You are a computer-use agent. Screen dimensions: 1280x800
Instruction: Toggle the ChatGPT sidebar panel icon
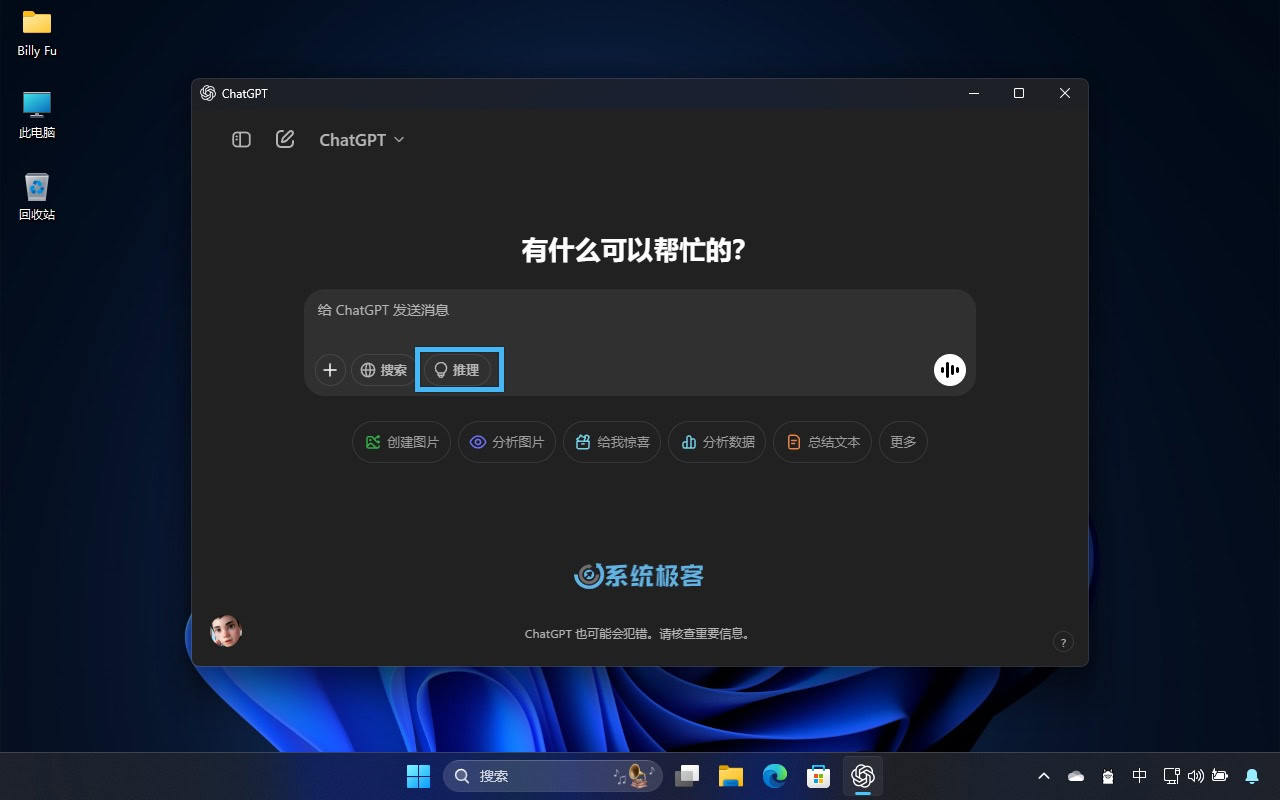(x=241, y=140)
